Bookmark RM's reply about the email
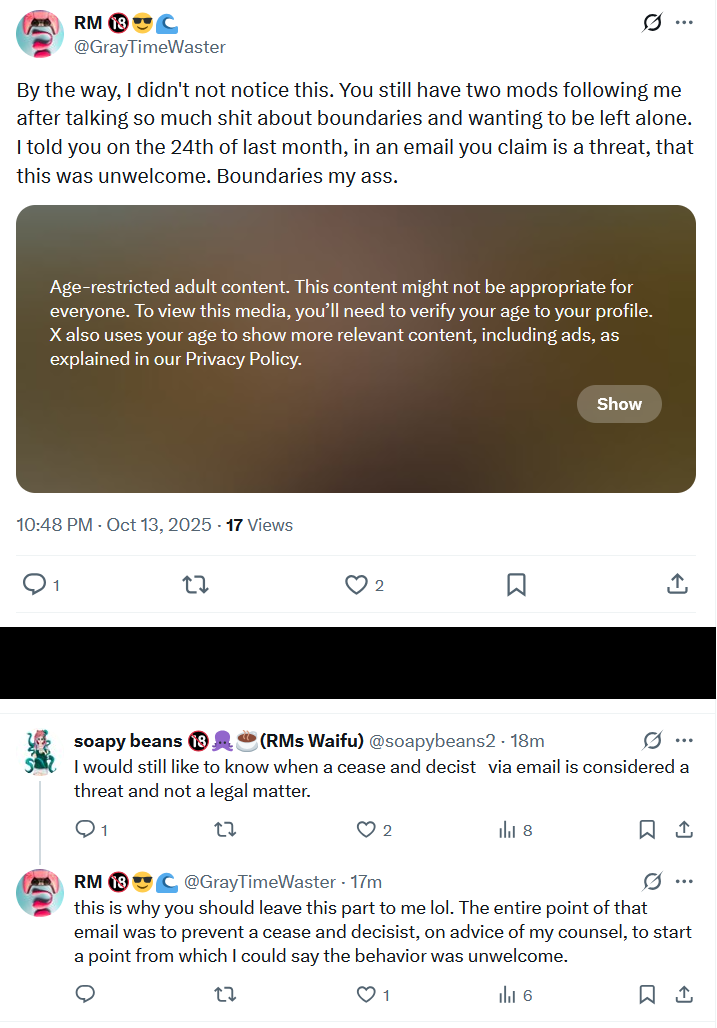The image size is (717, 1028). (647, 995)
